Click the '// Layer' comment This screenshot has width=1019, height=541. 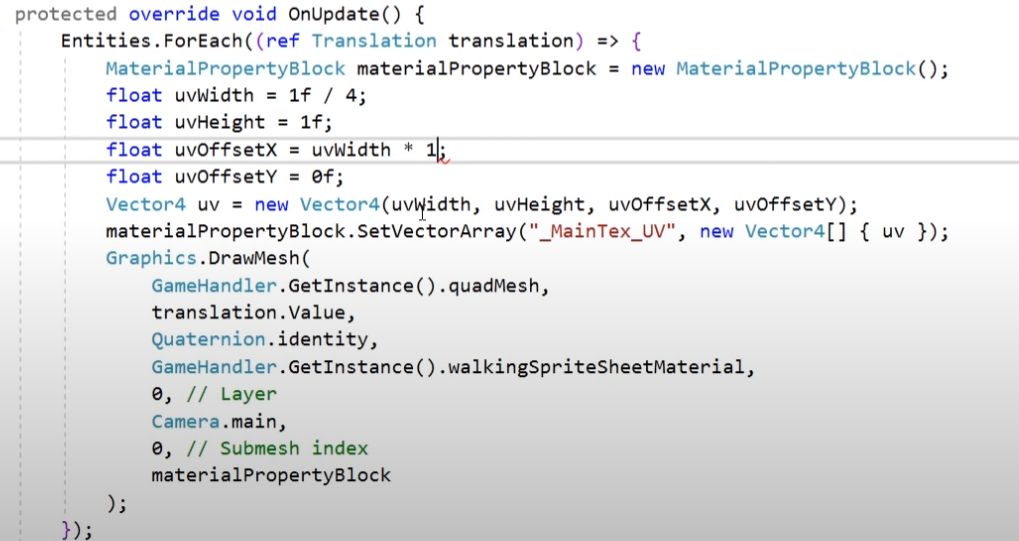point(231,394)
